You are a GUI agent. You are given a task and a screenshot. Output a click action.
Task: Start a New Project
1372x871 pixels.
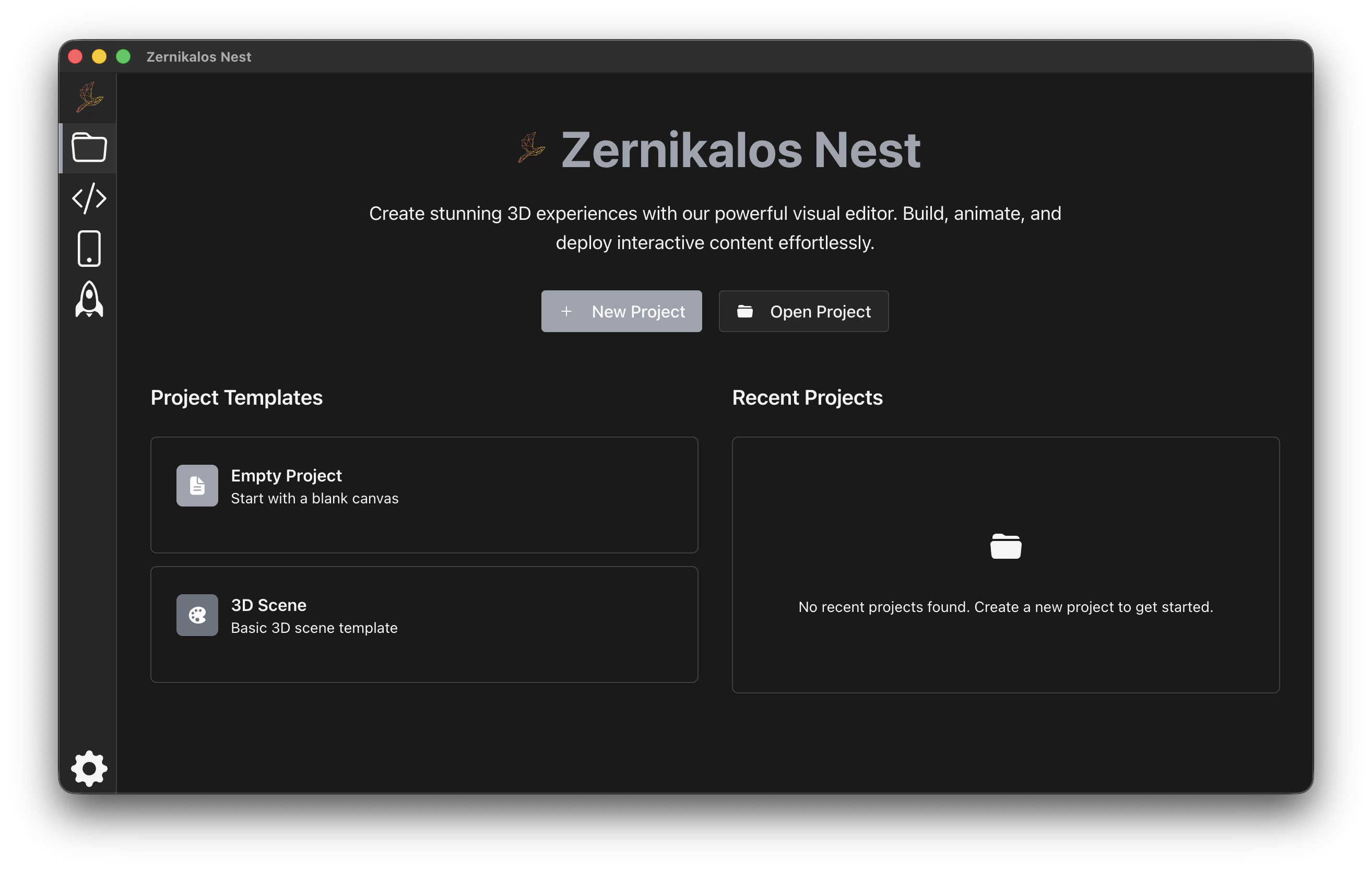pos(621,311)
